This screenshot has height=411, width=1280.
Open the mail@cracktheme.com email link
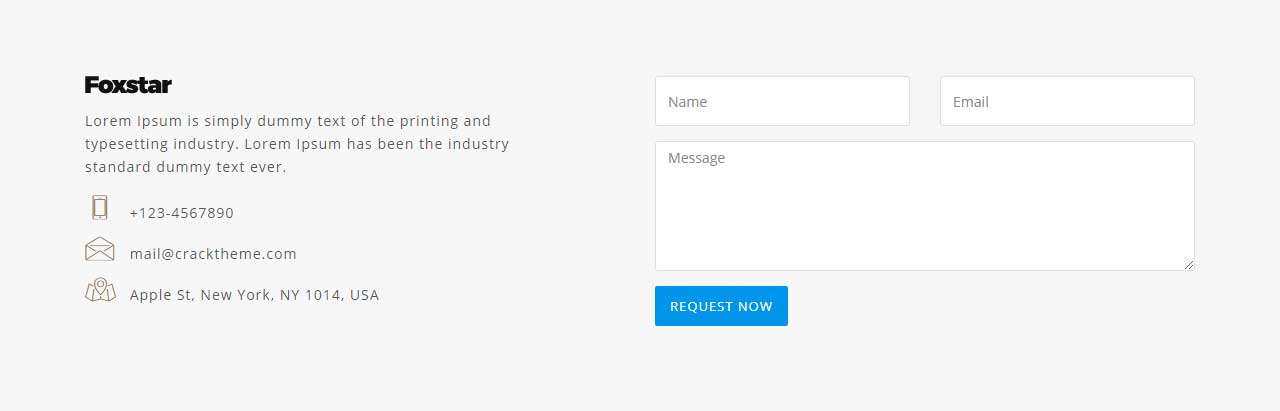pos(213,254)
